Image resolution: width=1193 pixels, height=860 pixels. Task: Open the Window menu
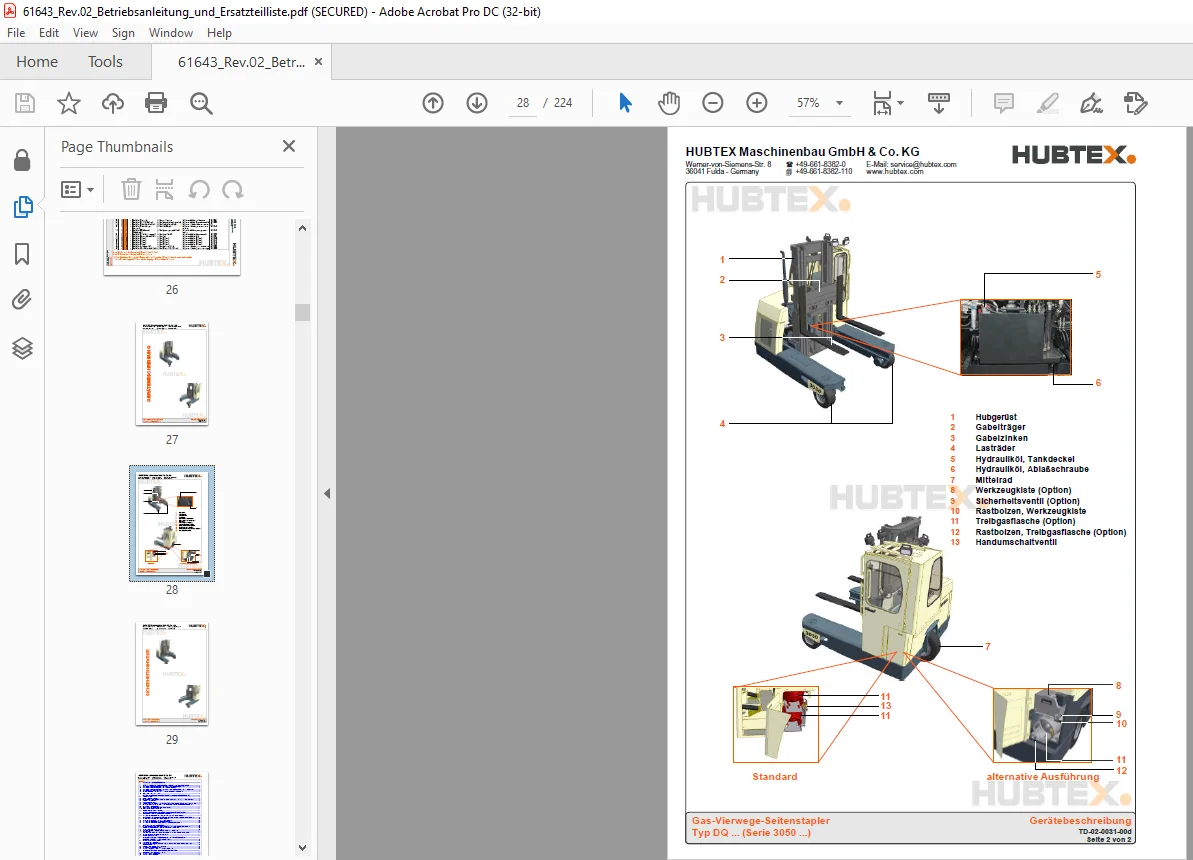tap(171, 33)
